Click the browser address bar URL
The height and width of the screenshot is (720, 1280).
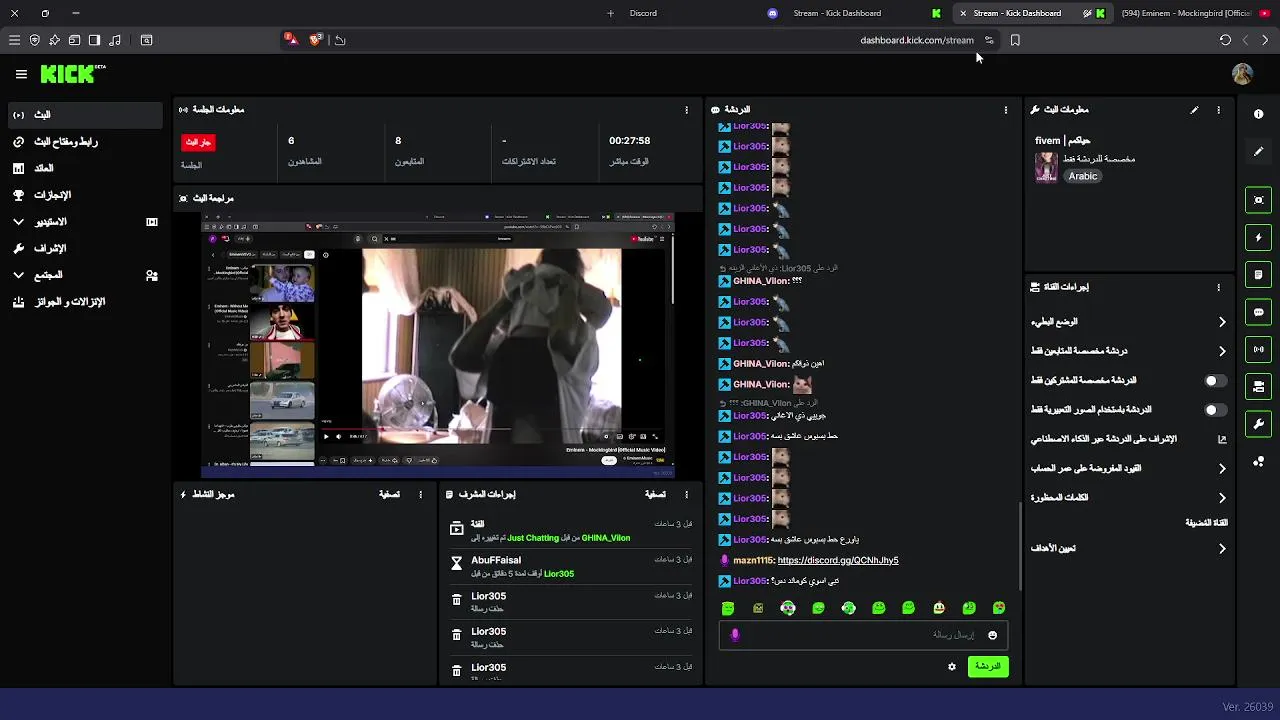pos(916,40)
